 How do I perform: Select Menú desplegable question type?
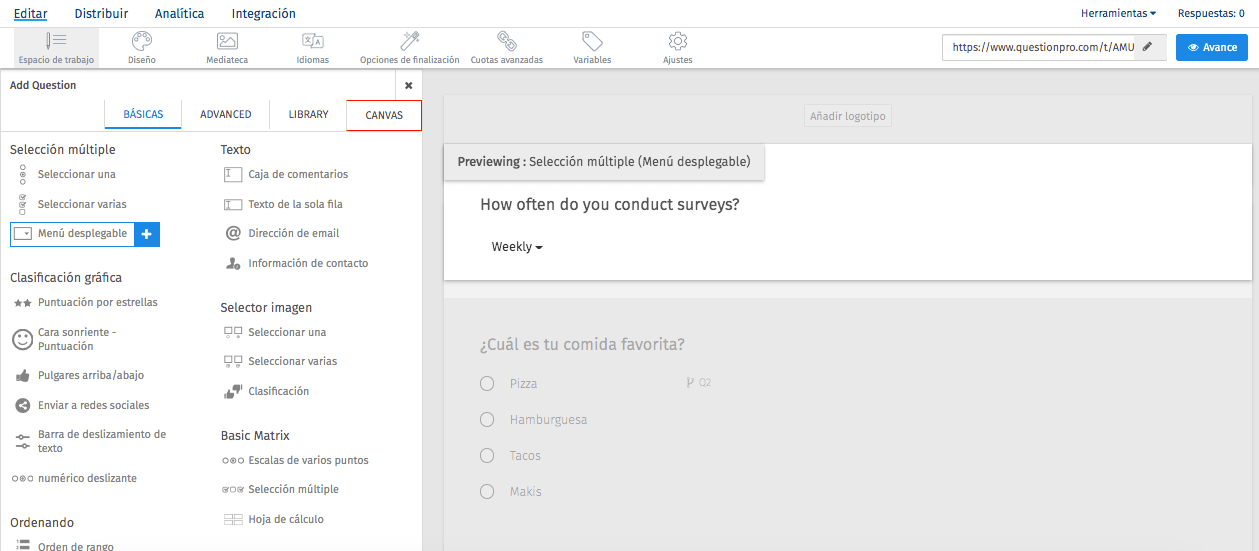tap(82, 234)
